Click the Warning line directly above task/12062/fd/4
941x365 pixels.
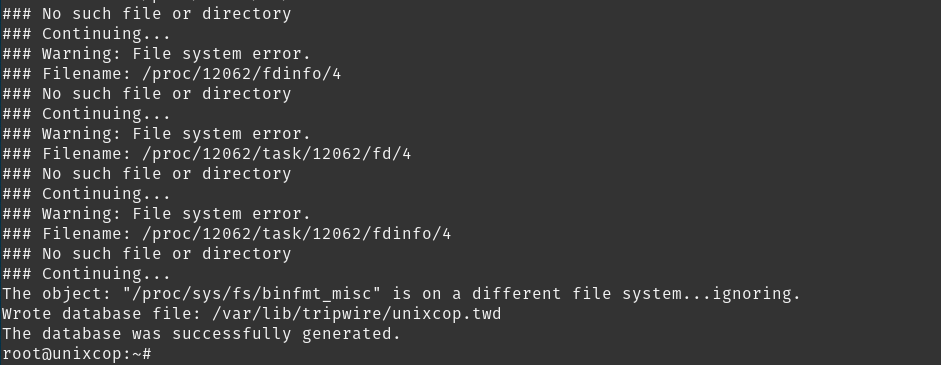pos(157,134)
